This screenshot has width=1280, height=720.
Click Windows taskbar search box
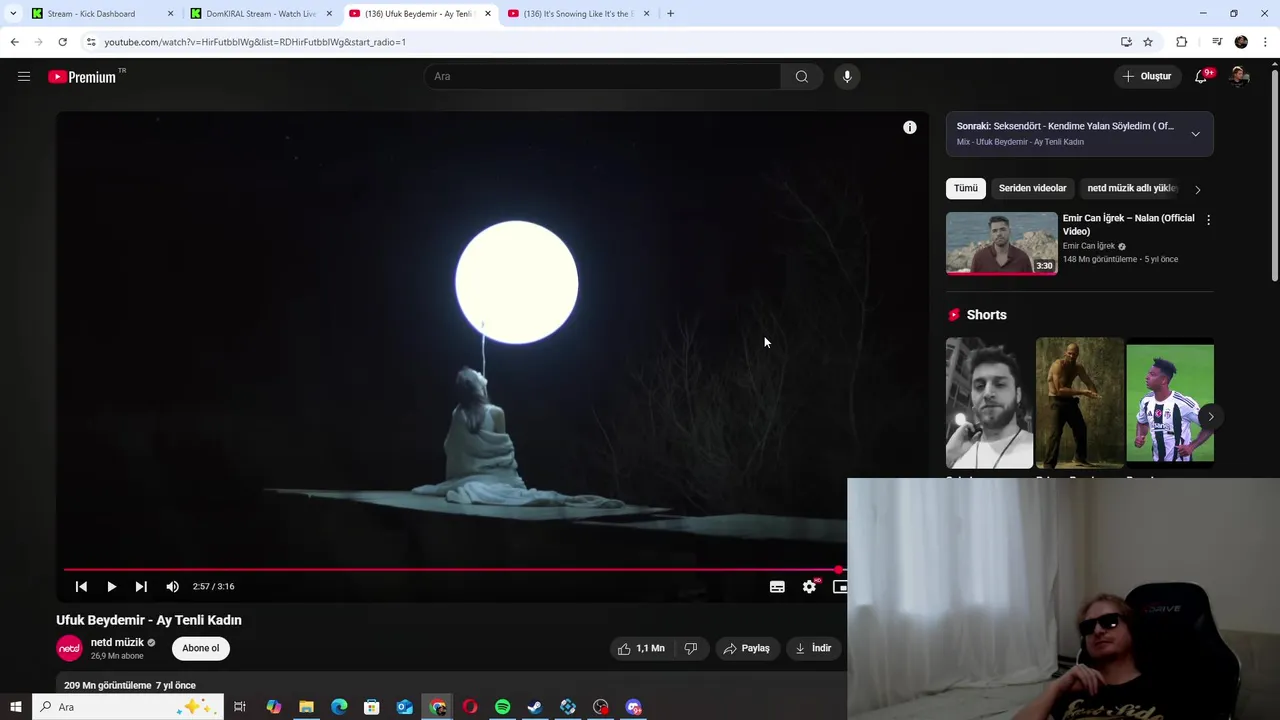click(127, 707)
